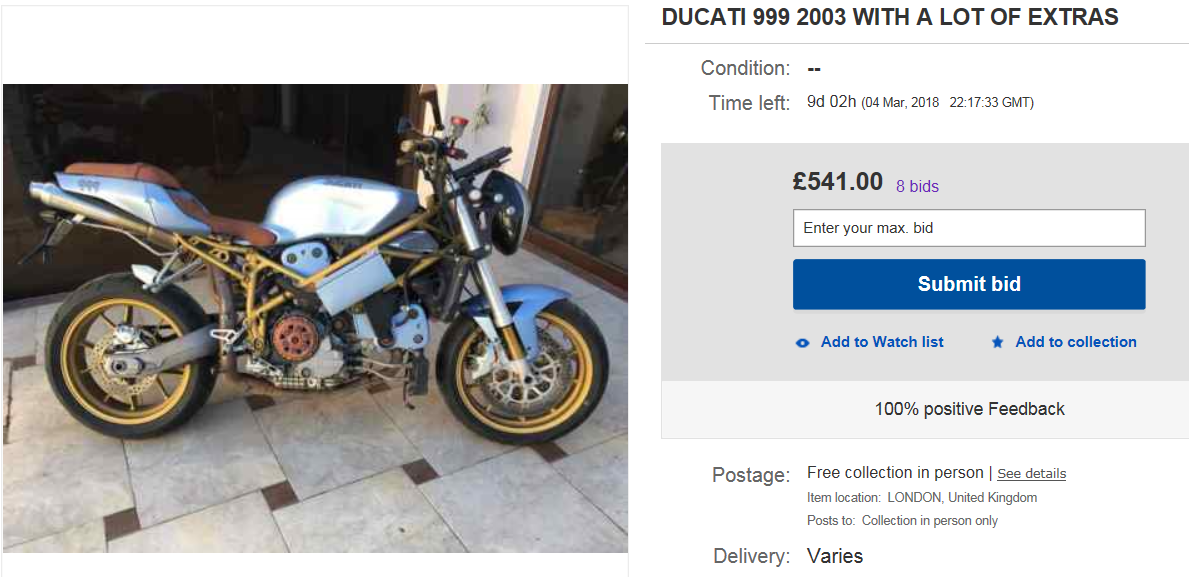
Task: Click the Ducati 999 2003 listing title
Action: pyautogui.click(x=890, y=17)
